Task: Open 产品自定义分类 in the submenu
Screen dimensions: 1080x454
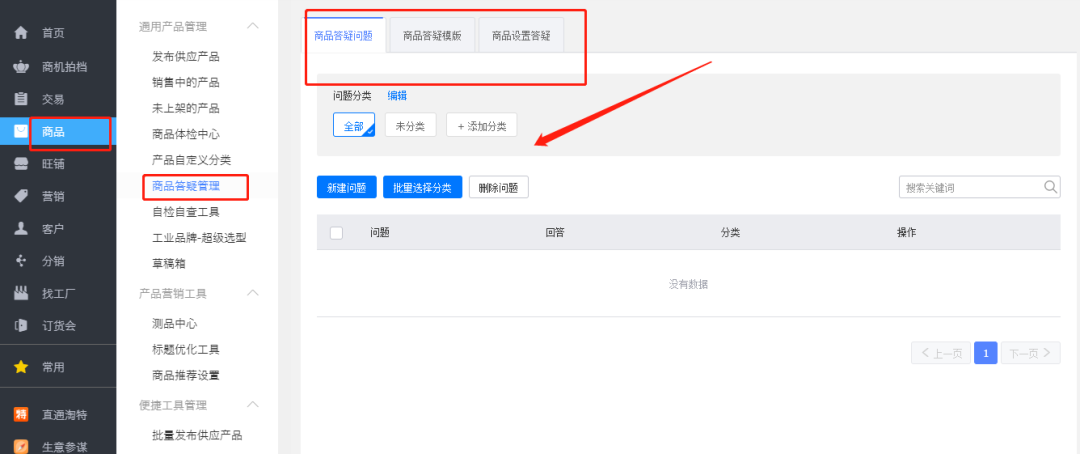Action: tap(191, 160)
